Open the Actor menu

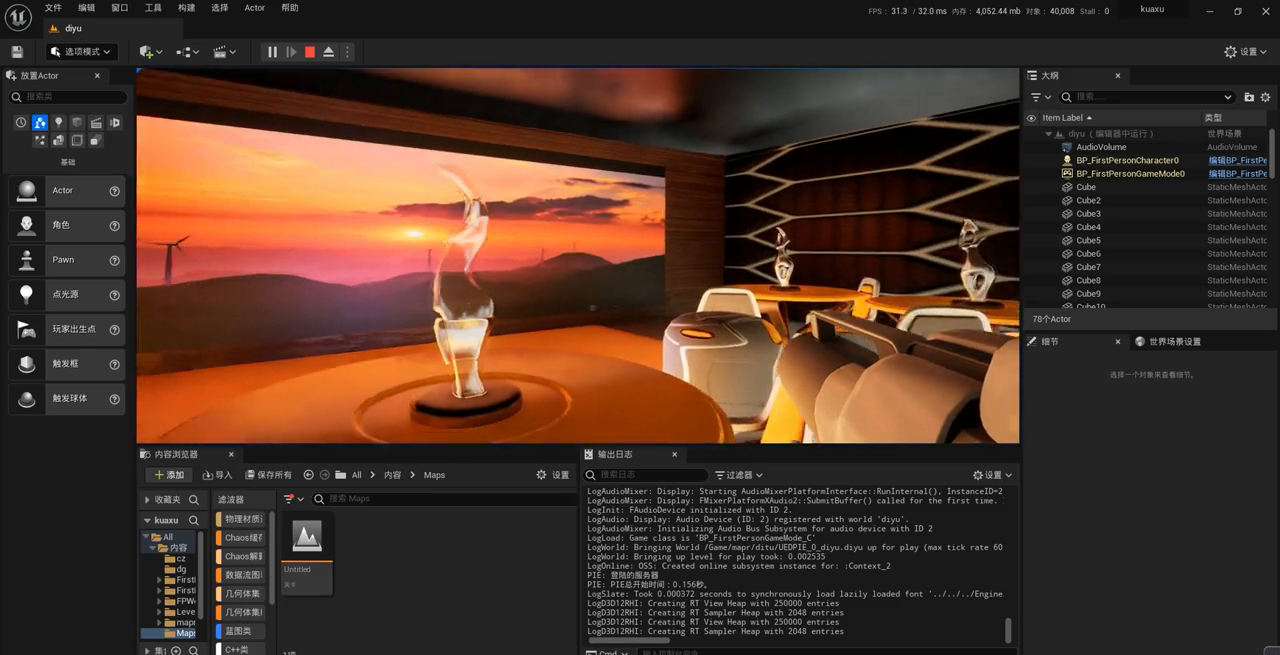255,8
